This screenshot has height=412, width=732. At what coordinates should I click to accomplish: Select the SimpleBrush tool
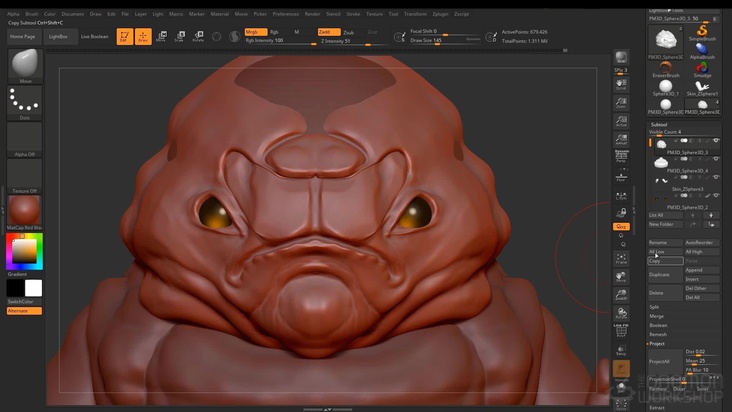coord(702,33)
